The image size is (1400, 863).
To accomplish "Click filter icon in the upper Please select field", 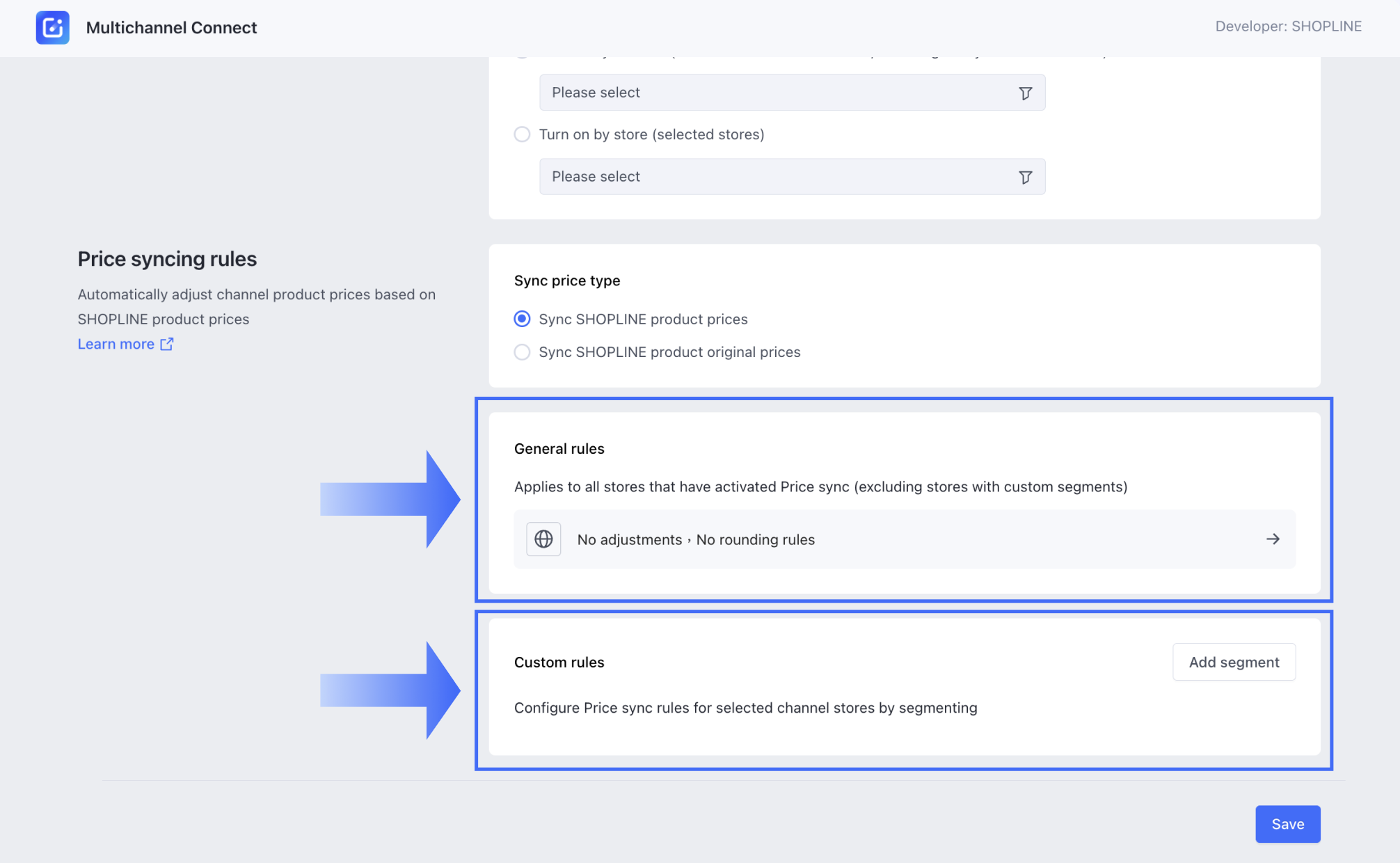I will pos(1025,93).
